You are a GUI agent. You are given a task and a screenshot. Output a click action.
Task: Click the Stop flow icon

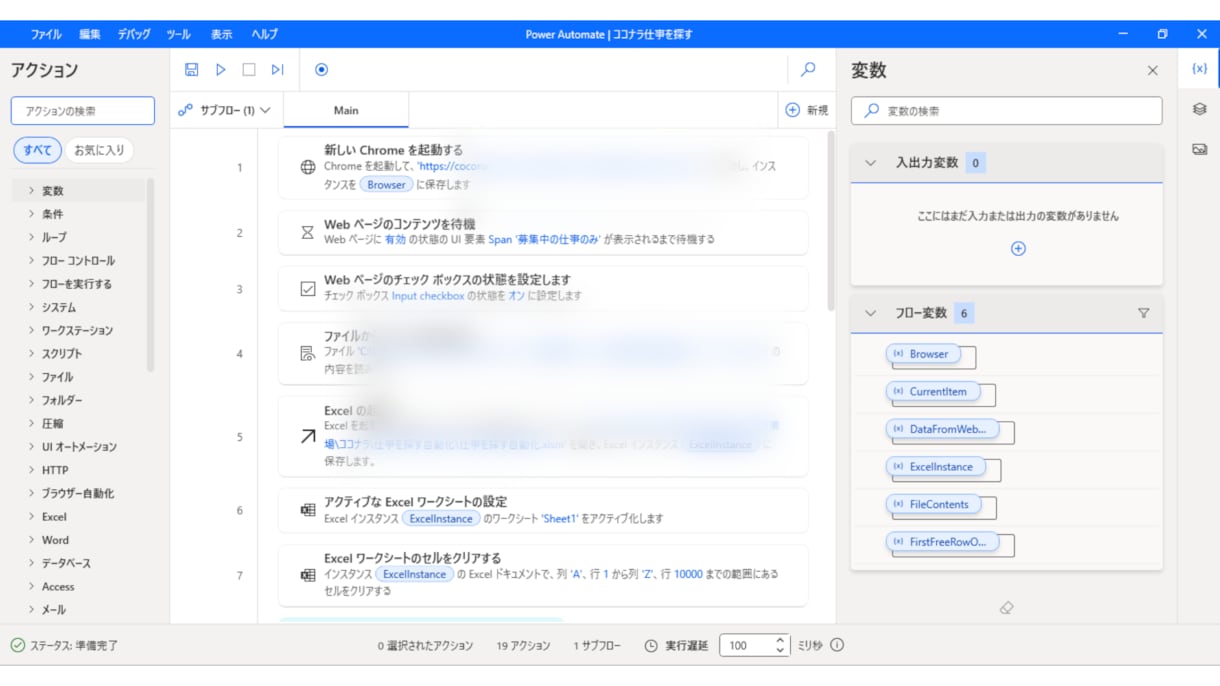click(249, 70)
